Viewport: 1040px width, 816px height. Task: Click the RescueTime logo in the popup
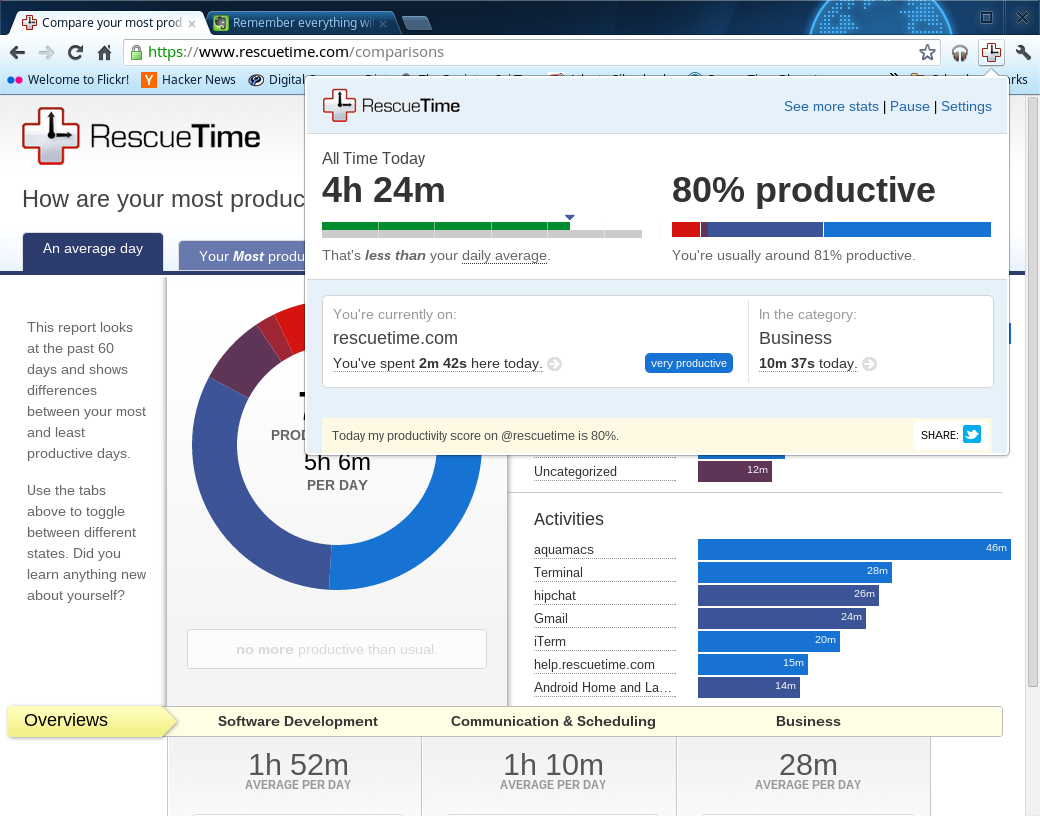click(391, 104)
